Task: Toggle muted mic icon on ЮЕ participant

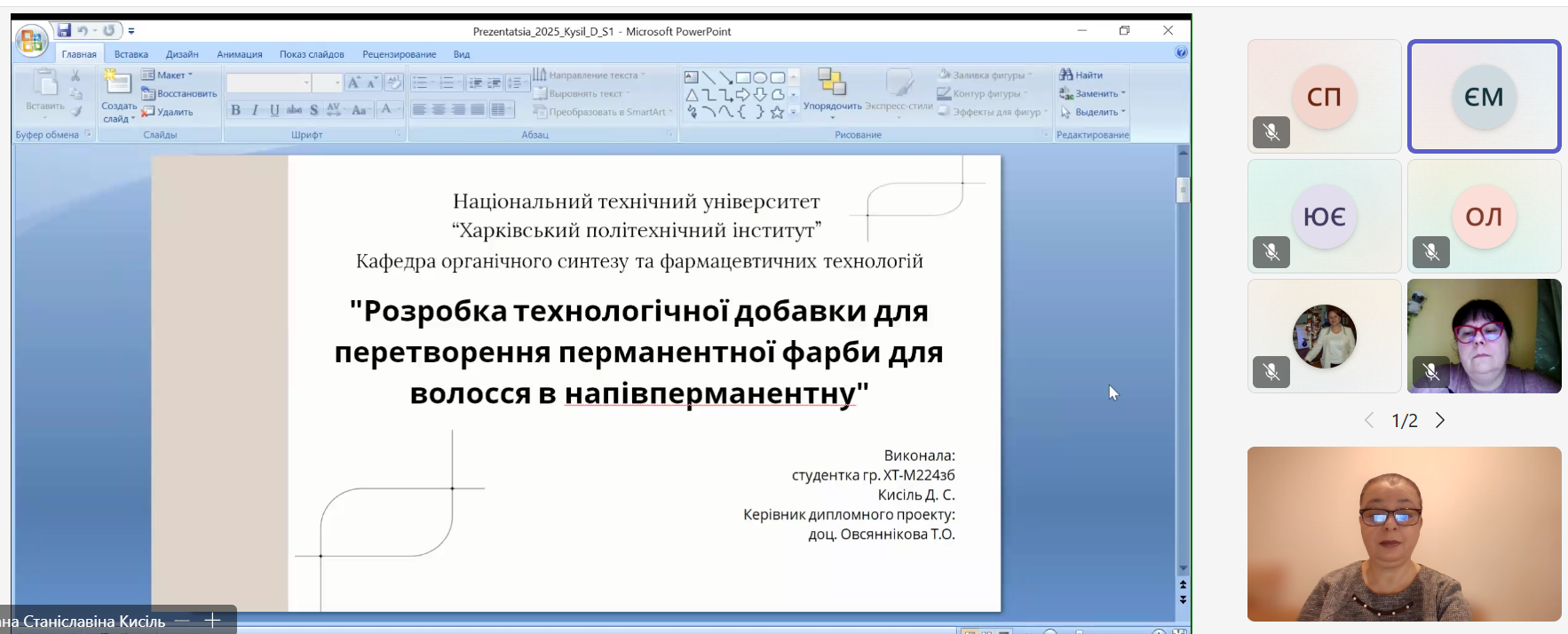Action: tap(1271, 252)
